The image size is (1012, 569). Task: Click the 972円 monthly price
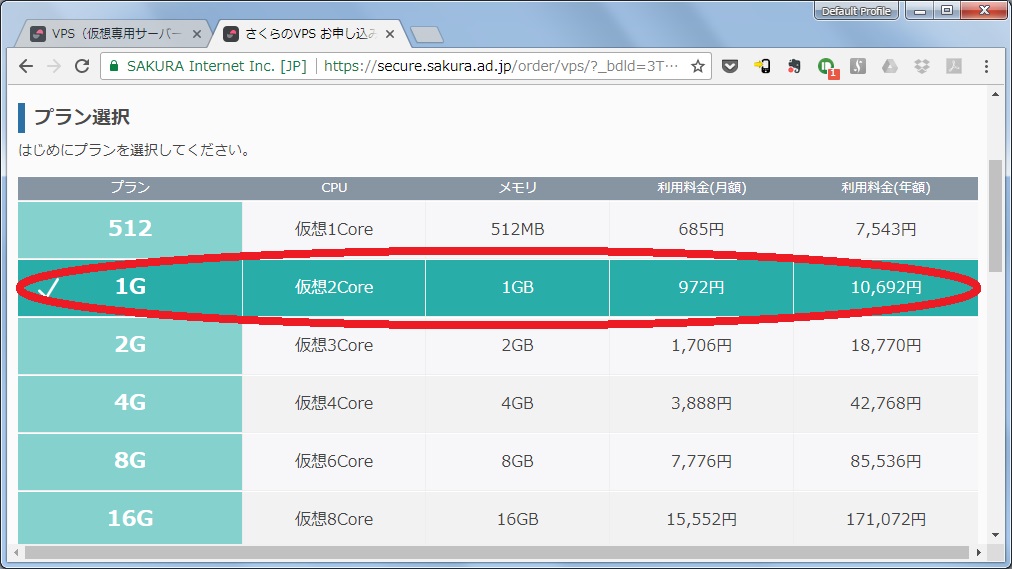pos(701,287)
